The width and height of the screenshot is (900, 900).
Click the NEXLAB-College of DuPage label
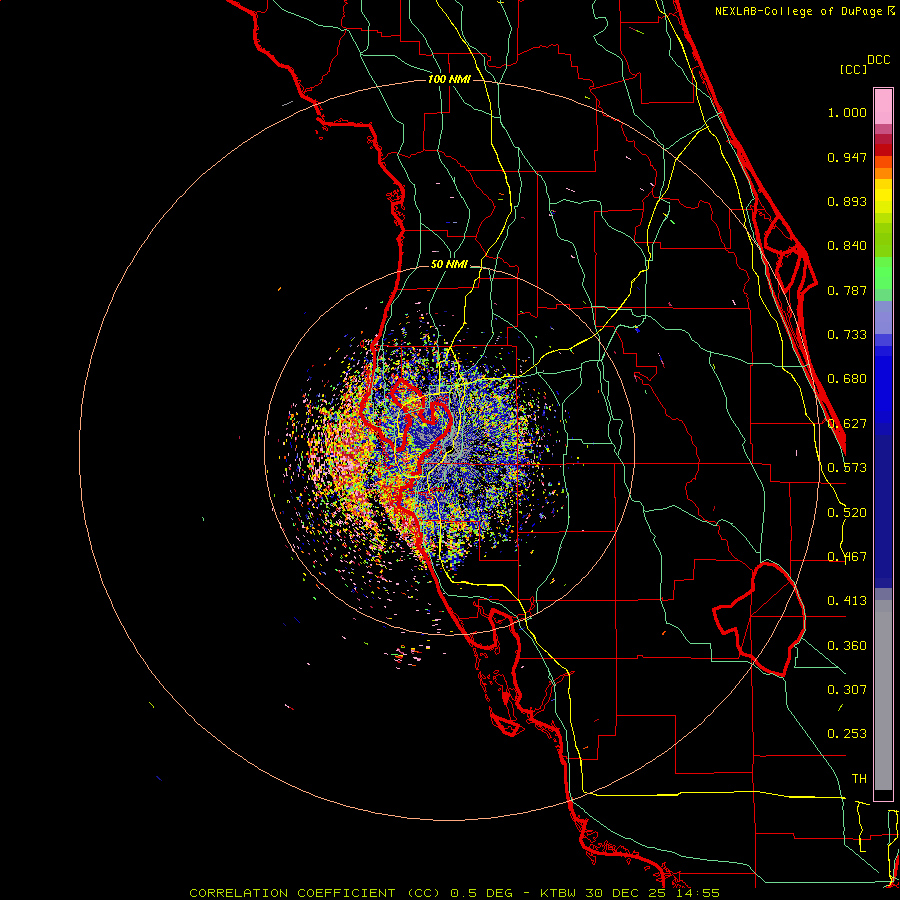(804, 11)
